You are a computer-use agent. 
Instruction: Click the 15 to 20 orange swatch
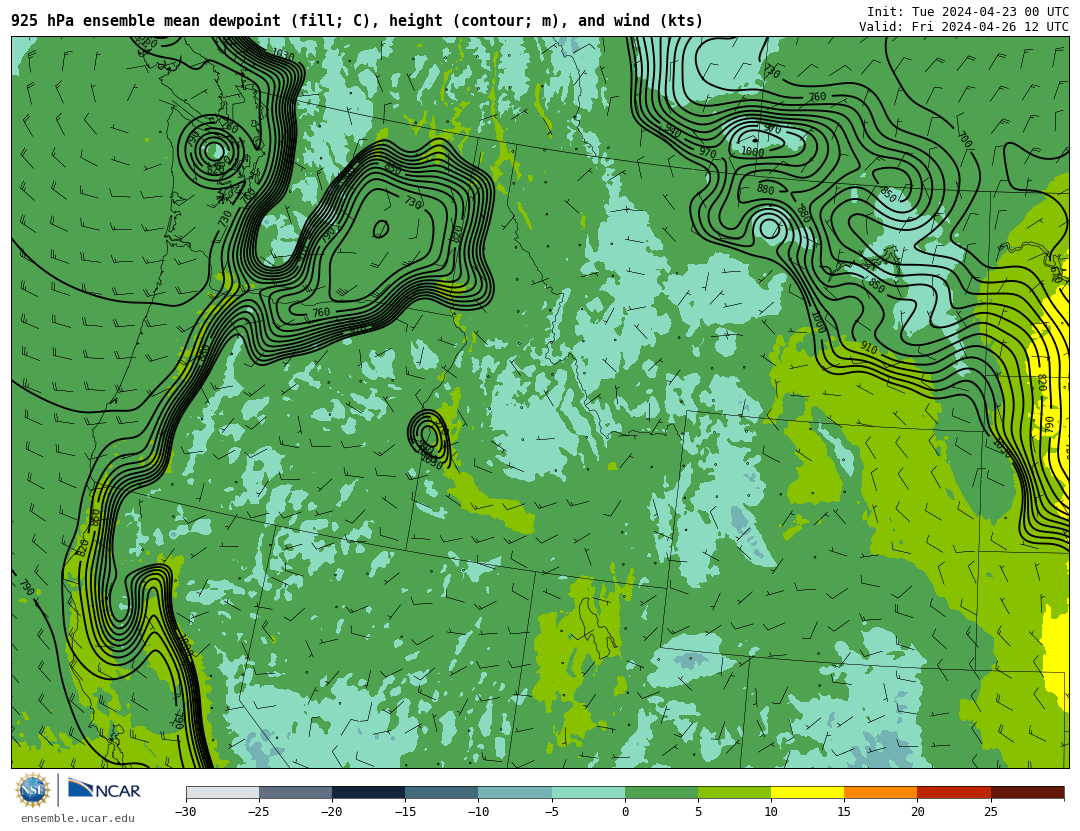pyautogui.click(x=881, y=792)
